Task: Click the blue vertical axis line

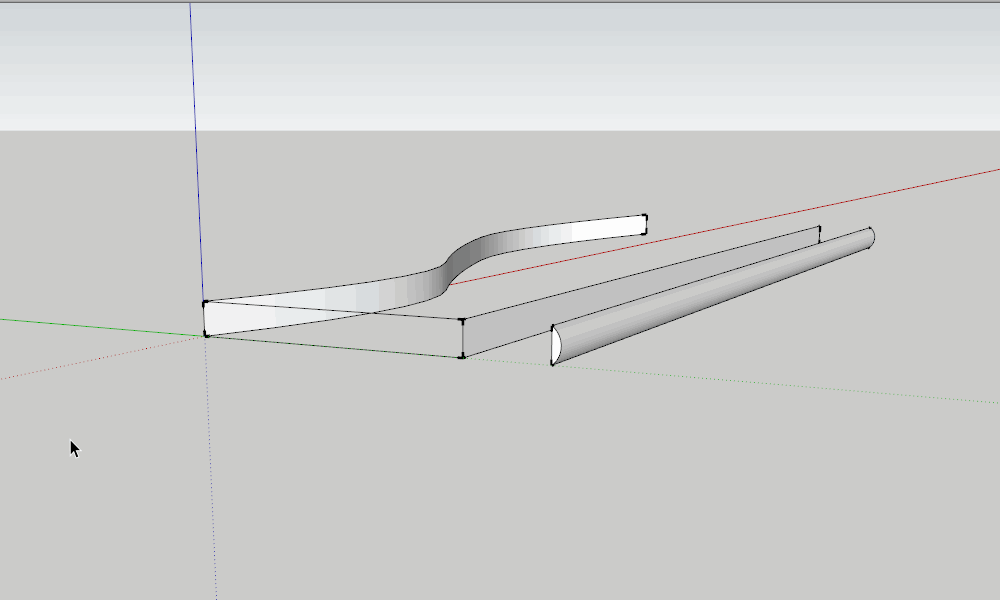Action: click(x=196, y=150)
